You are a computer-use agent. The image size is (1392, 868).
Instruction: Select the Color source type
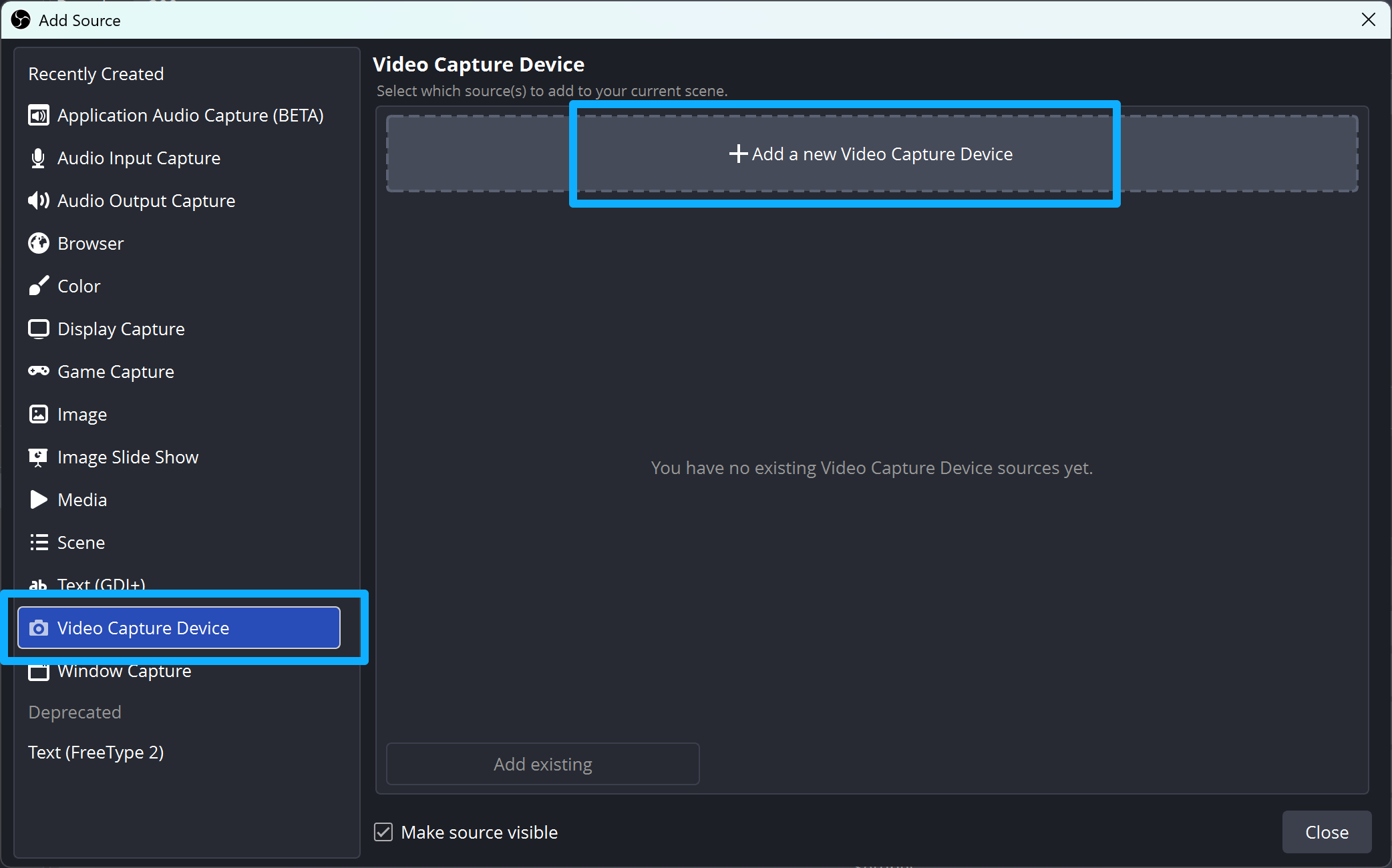pos(179,286)
